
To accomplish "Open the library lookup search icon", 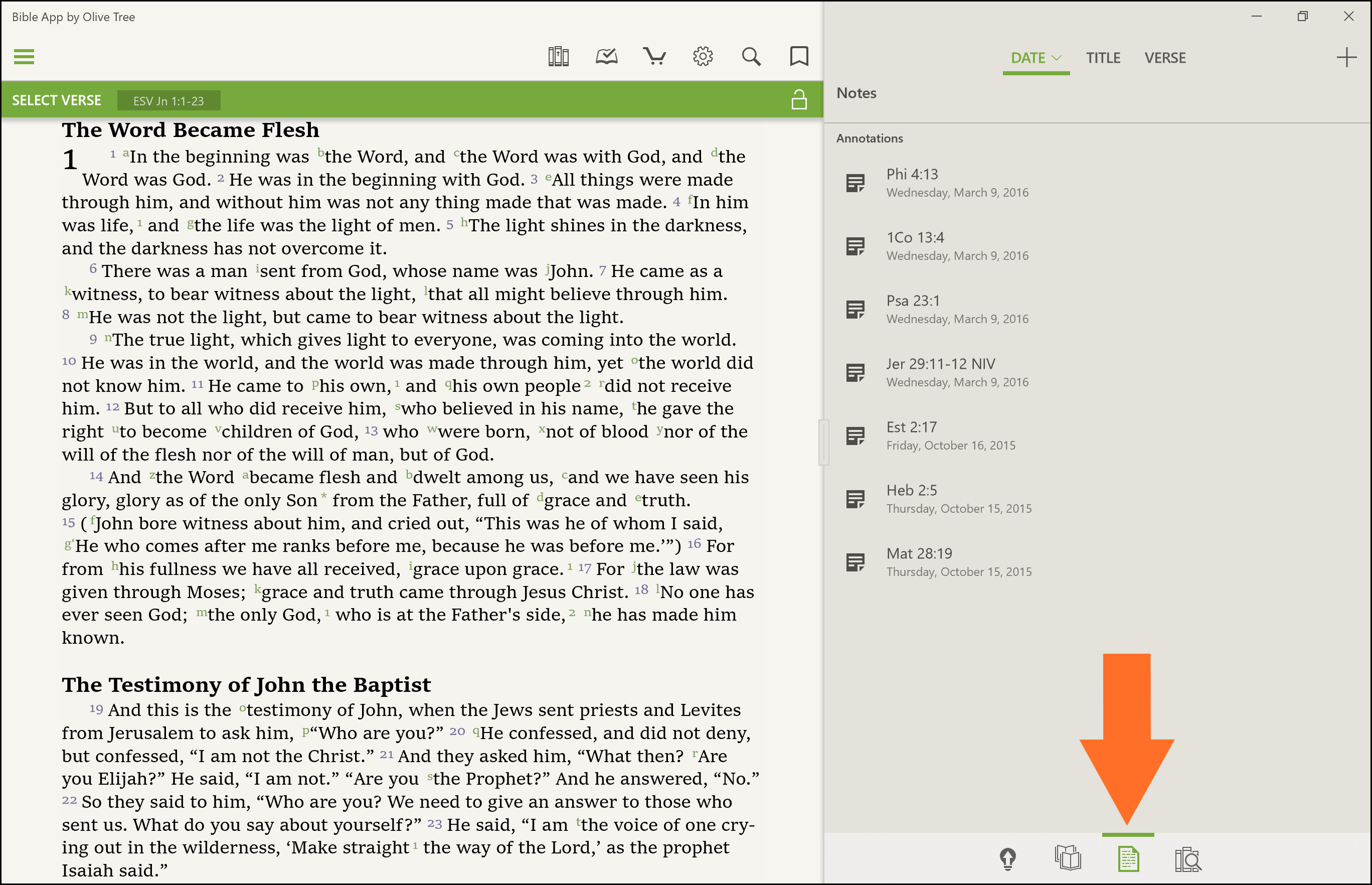I will (1187, 859).
